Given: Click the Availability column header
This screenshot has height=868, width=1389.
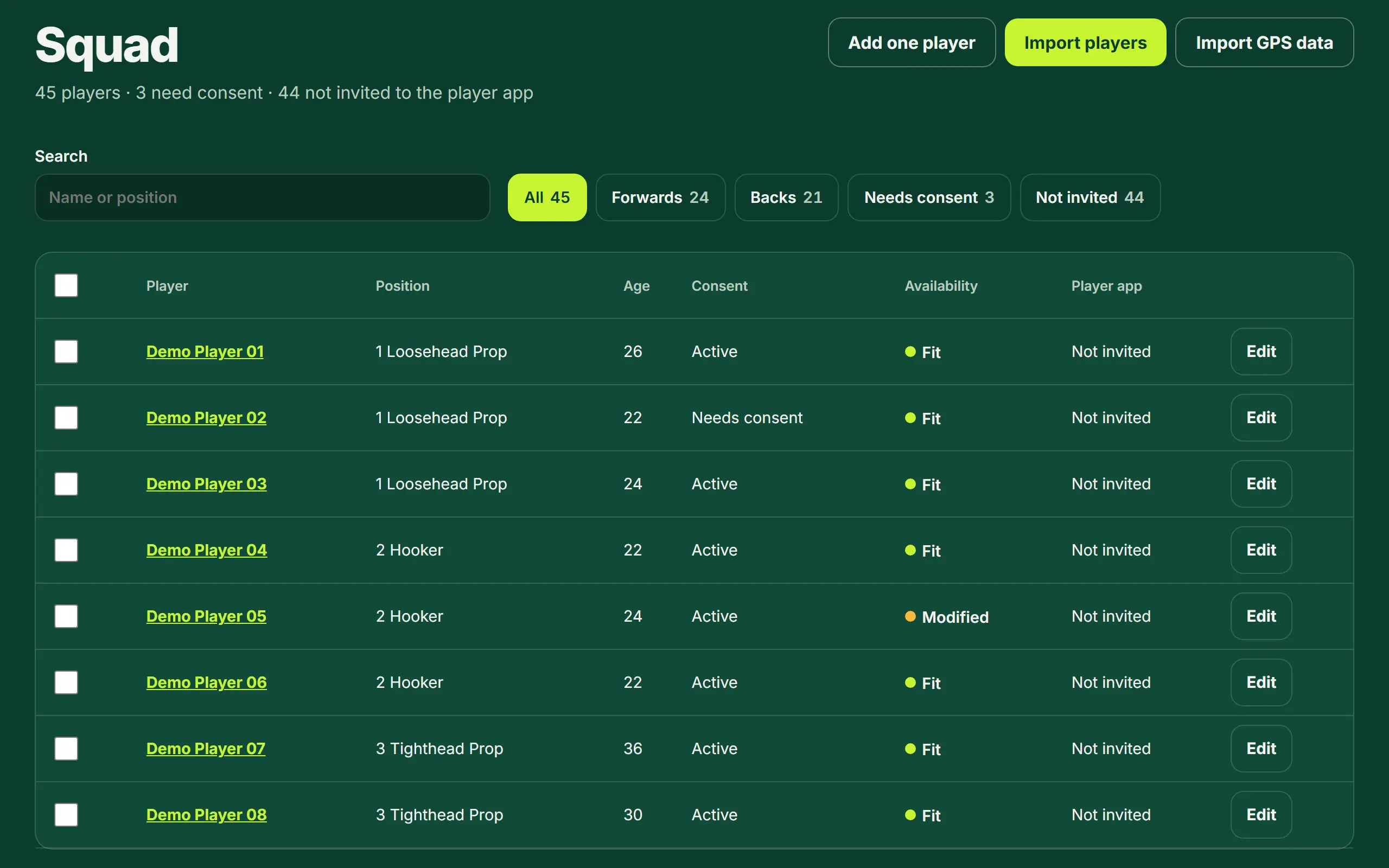Looking at the screenshot, I should coord(941,286).
